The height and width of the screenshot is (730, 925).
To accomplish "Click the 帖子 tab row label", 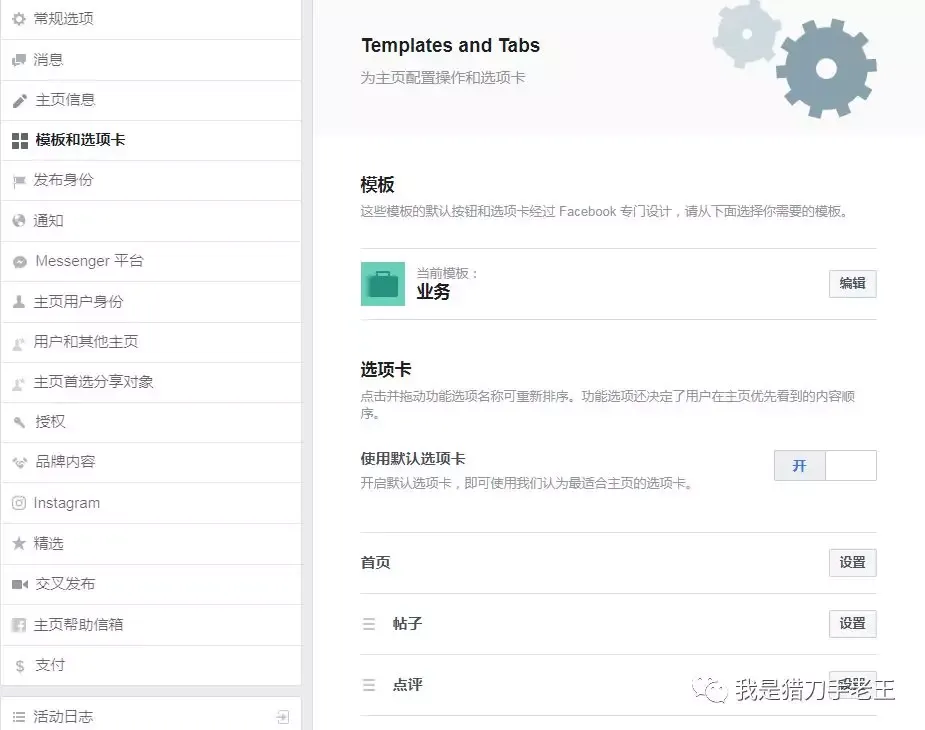I will [407, 624].
